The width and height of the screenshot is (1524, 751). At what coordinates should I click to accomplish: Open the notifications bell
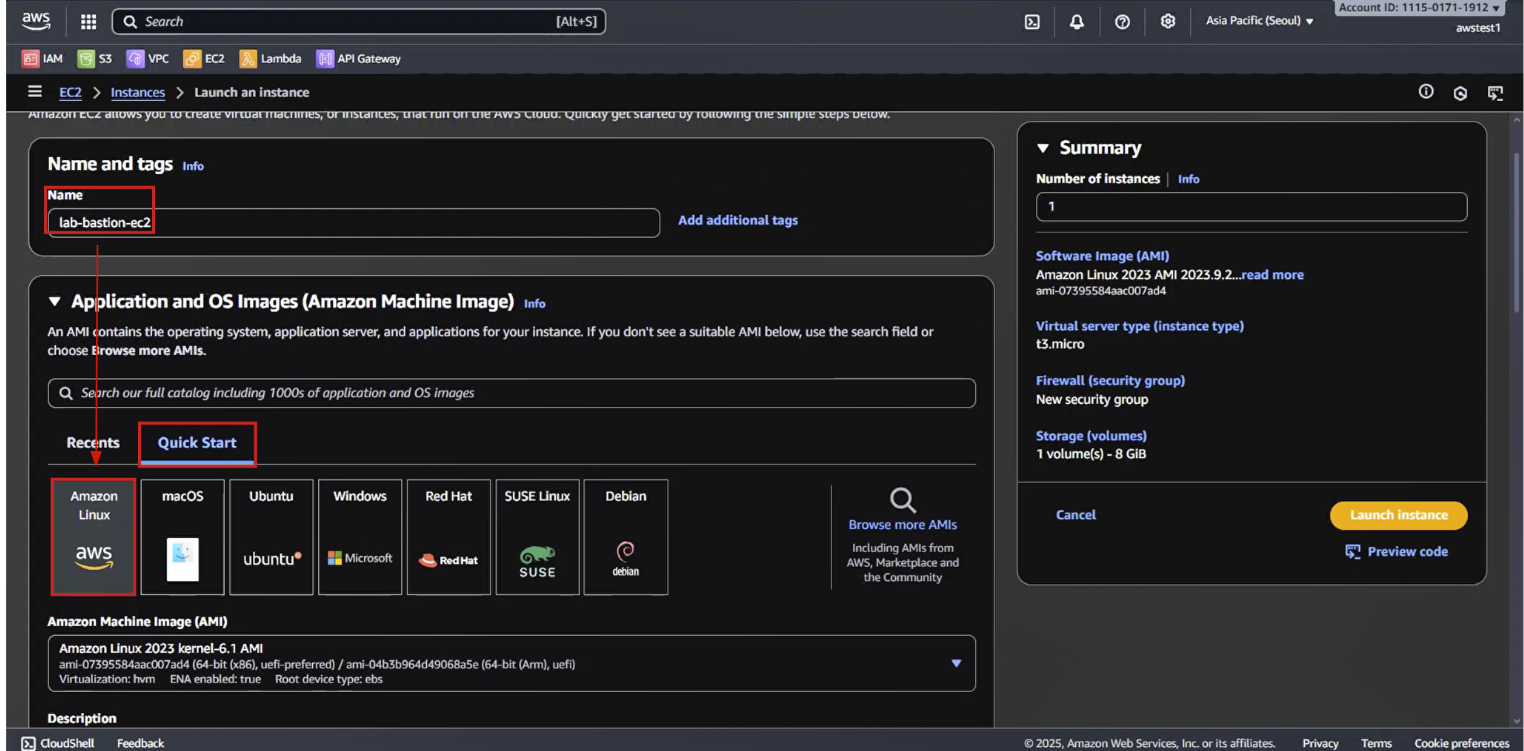pyautogui.click(x=1077, y=22)
